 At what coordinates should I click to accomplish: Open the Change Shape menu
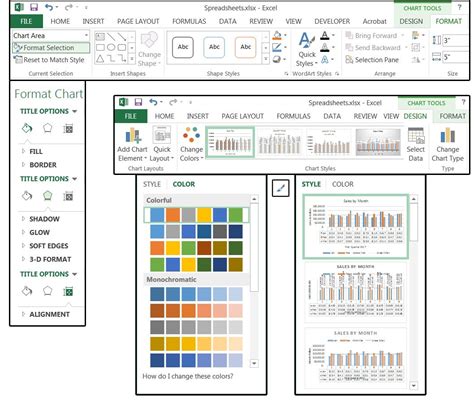pos(149,49)
